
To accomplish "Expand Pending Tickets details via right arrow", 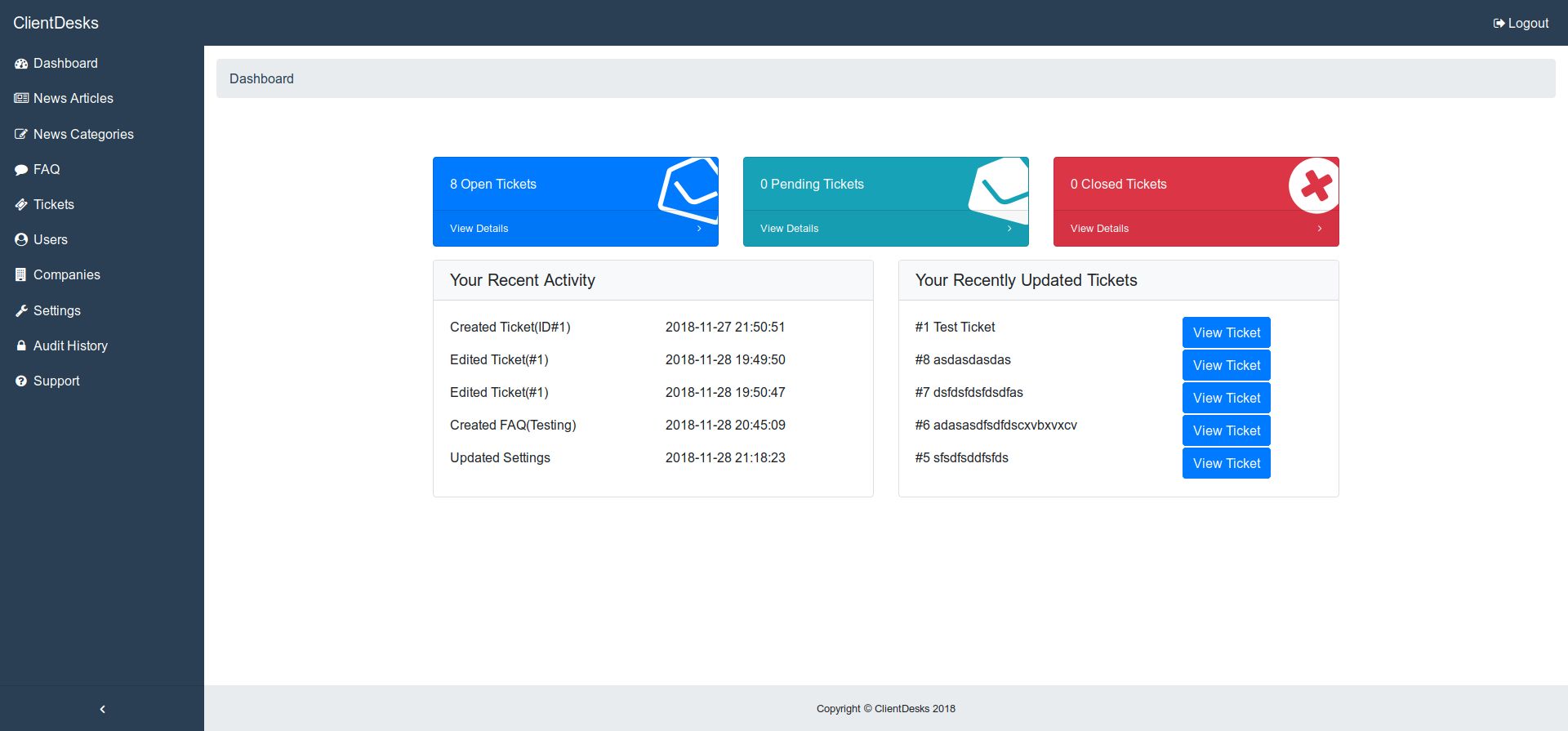I will coord(1009,229).
